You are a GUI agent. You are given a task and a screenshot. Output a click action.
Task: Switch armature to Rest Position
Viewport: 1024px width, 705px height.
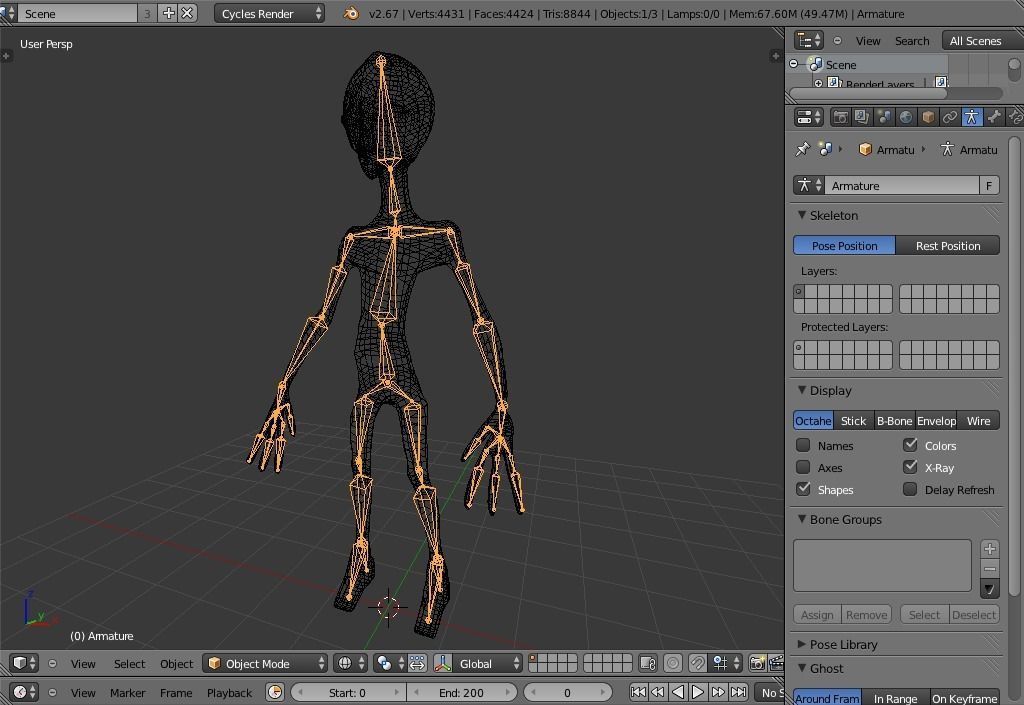click(x=946, y=245)
